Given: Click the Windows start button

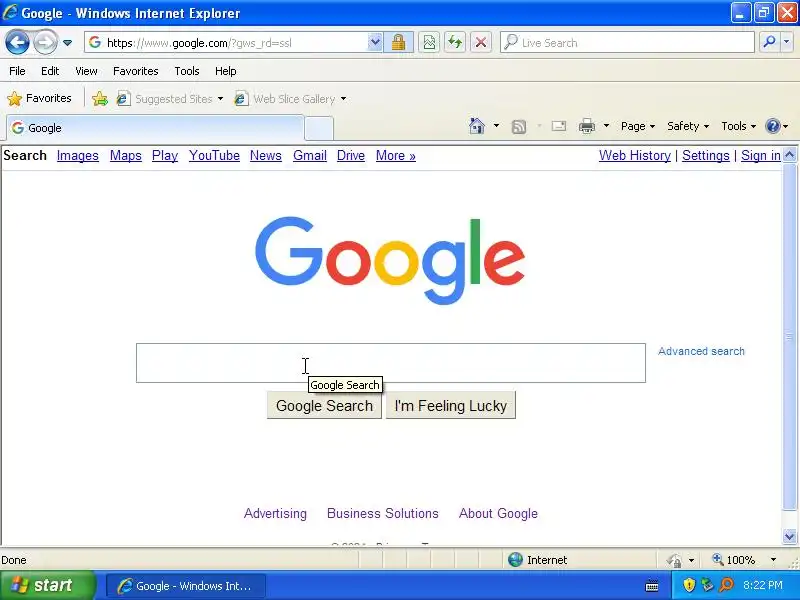Looking at the screenshot, I should (47, 585).
